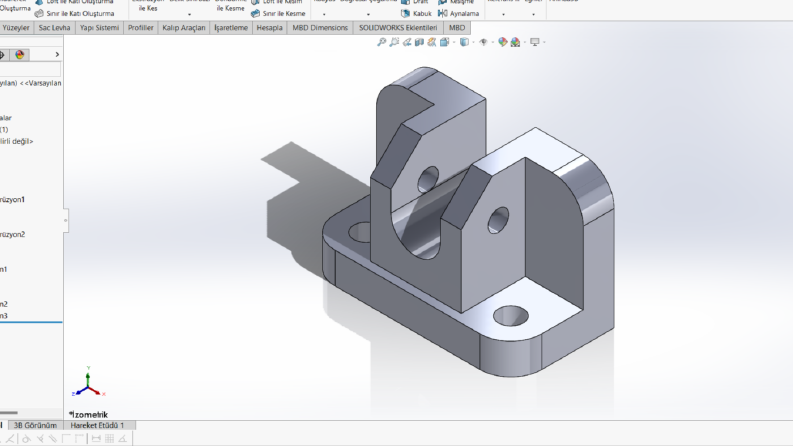Click the View Orientation cube icon
The height and width of the screenshot is (446, 793).
tap(444, 42)
